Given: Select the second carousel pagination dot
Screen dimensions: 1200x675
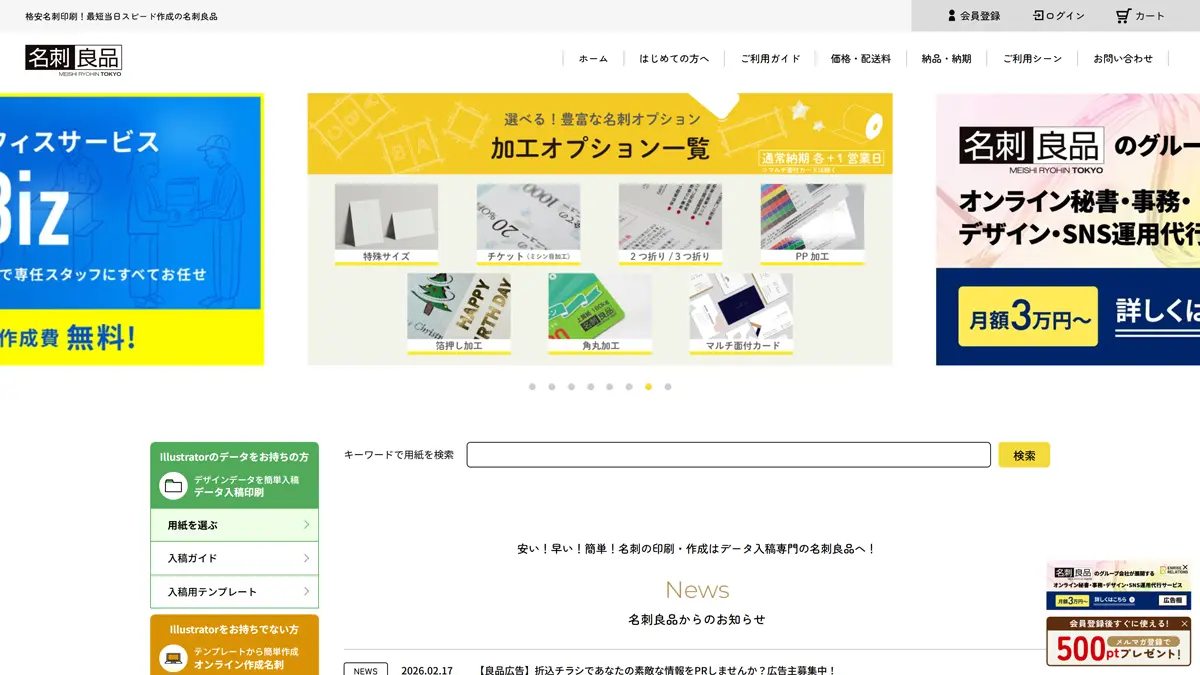Looking at the screenshot, I should pos(551,387).
